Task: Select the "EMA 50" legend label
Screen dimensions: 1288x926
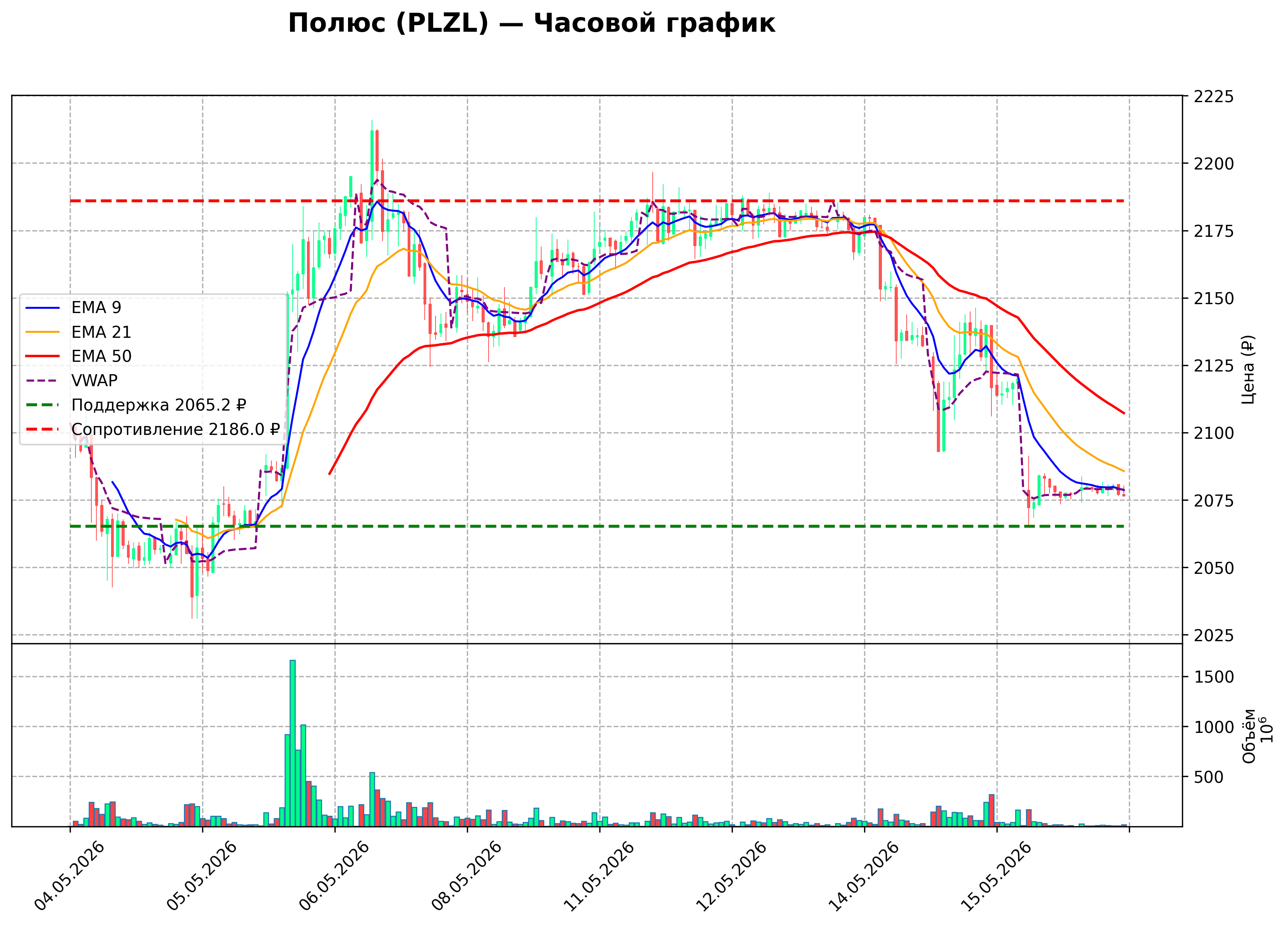Action: [101, 356]
